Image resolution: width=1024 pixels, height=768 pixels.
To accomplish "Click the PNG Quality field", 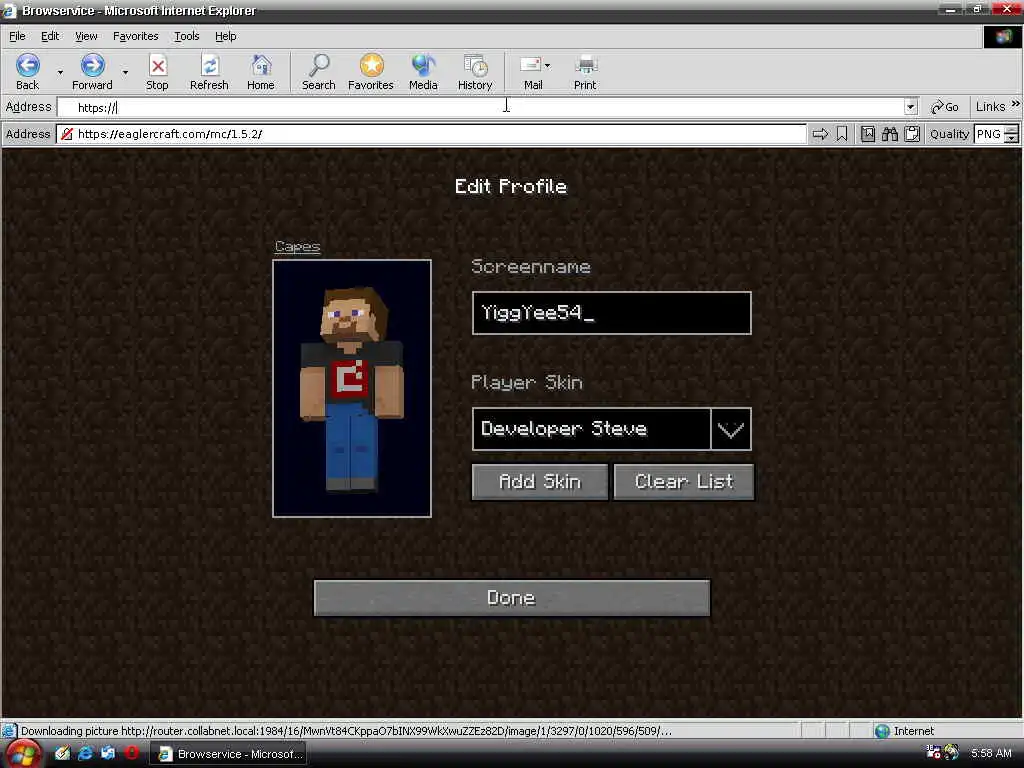I will [989, 134].
